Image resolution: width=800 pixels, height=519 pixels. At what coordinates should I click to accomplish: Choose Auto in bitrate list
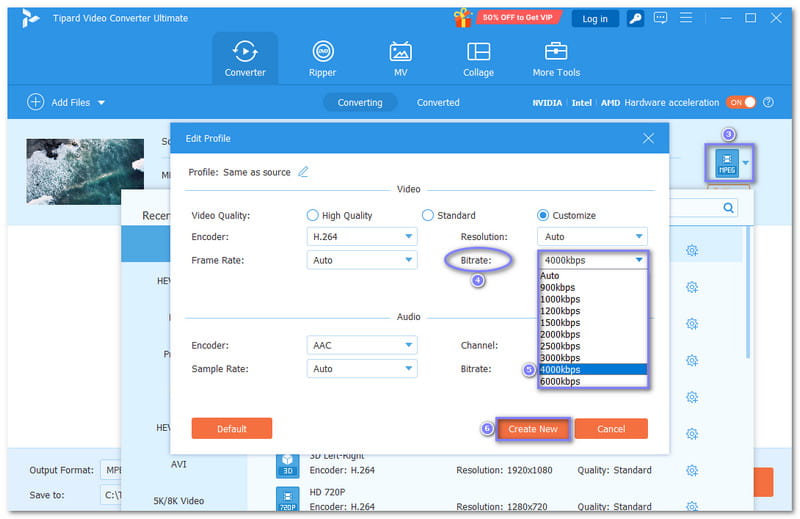593,276
